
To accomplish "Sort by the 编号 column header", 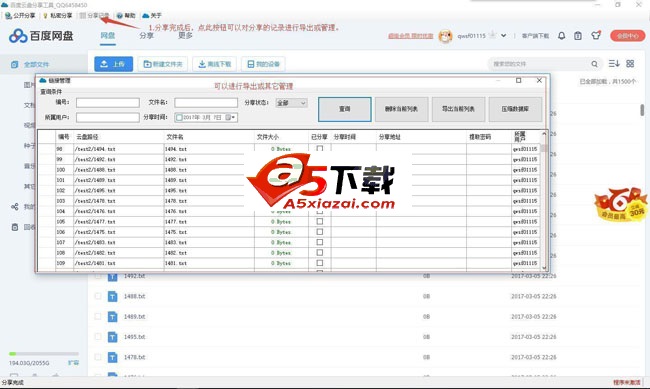I will point(64,137).
